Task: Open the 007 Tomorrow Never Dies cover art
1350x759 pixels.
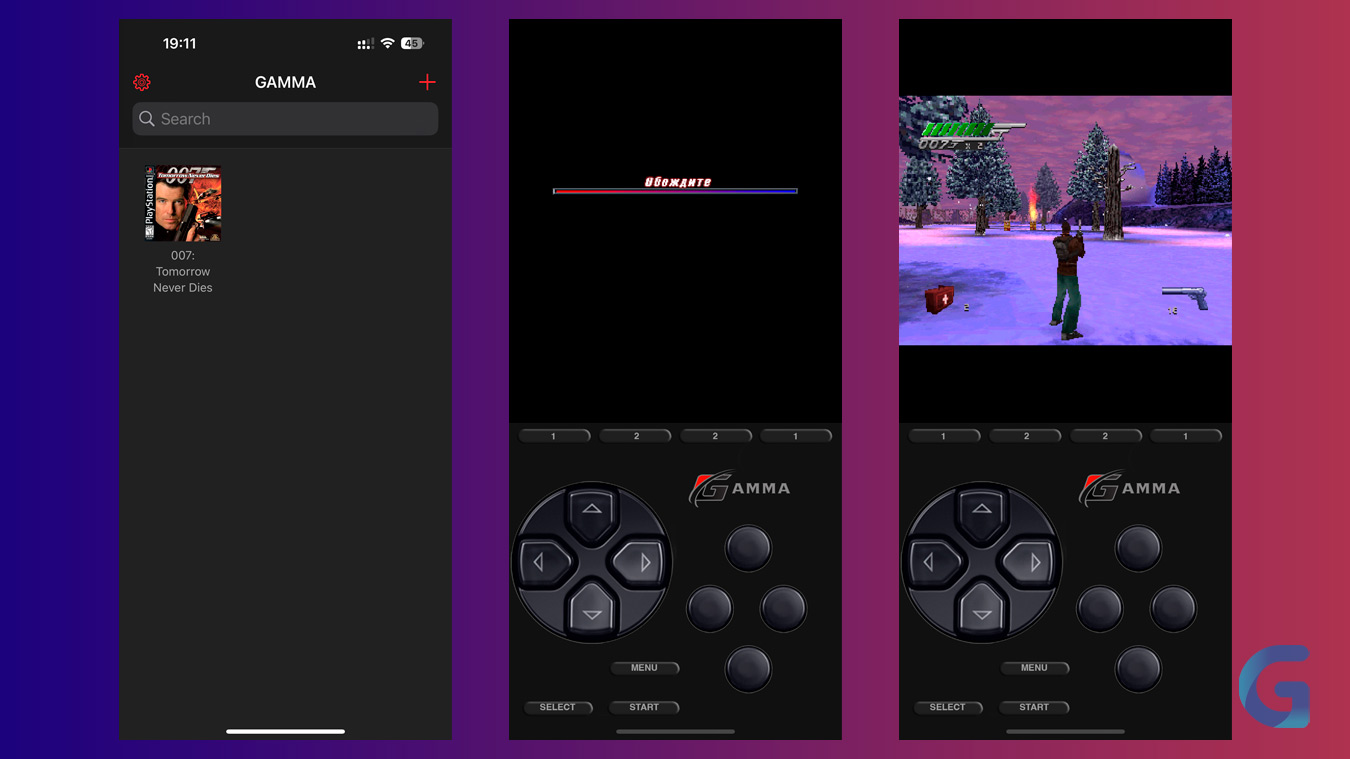Action: click(x=183, y=203)
